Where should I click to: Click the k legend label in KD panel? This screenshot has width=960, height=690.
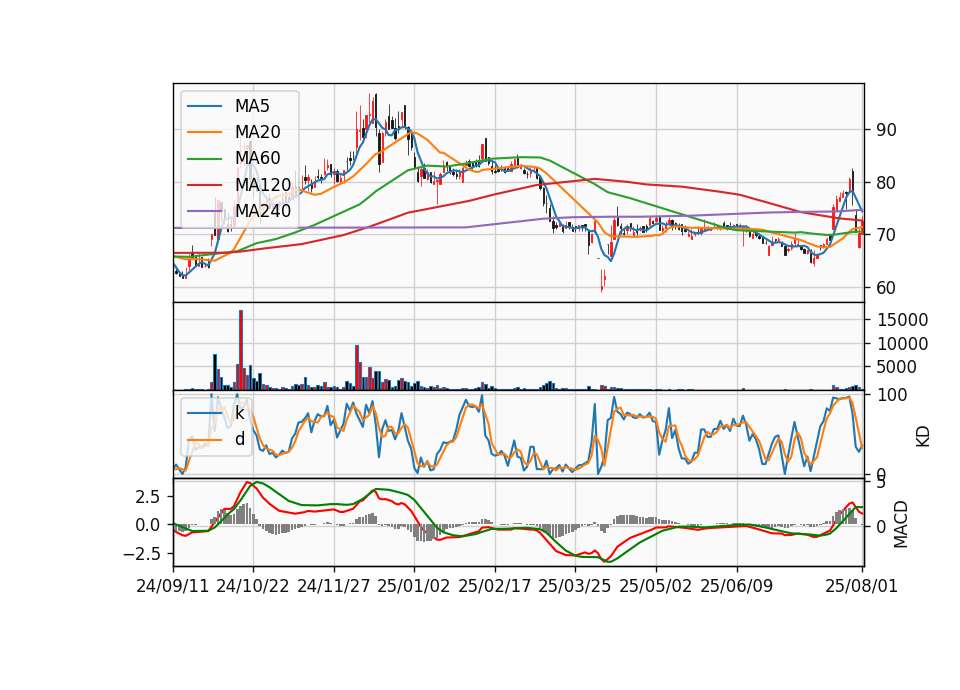[x=239, y=413]
